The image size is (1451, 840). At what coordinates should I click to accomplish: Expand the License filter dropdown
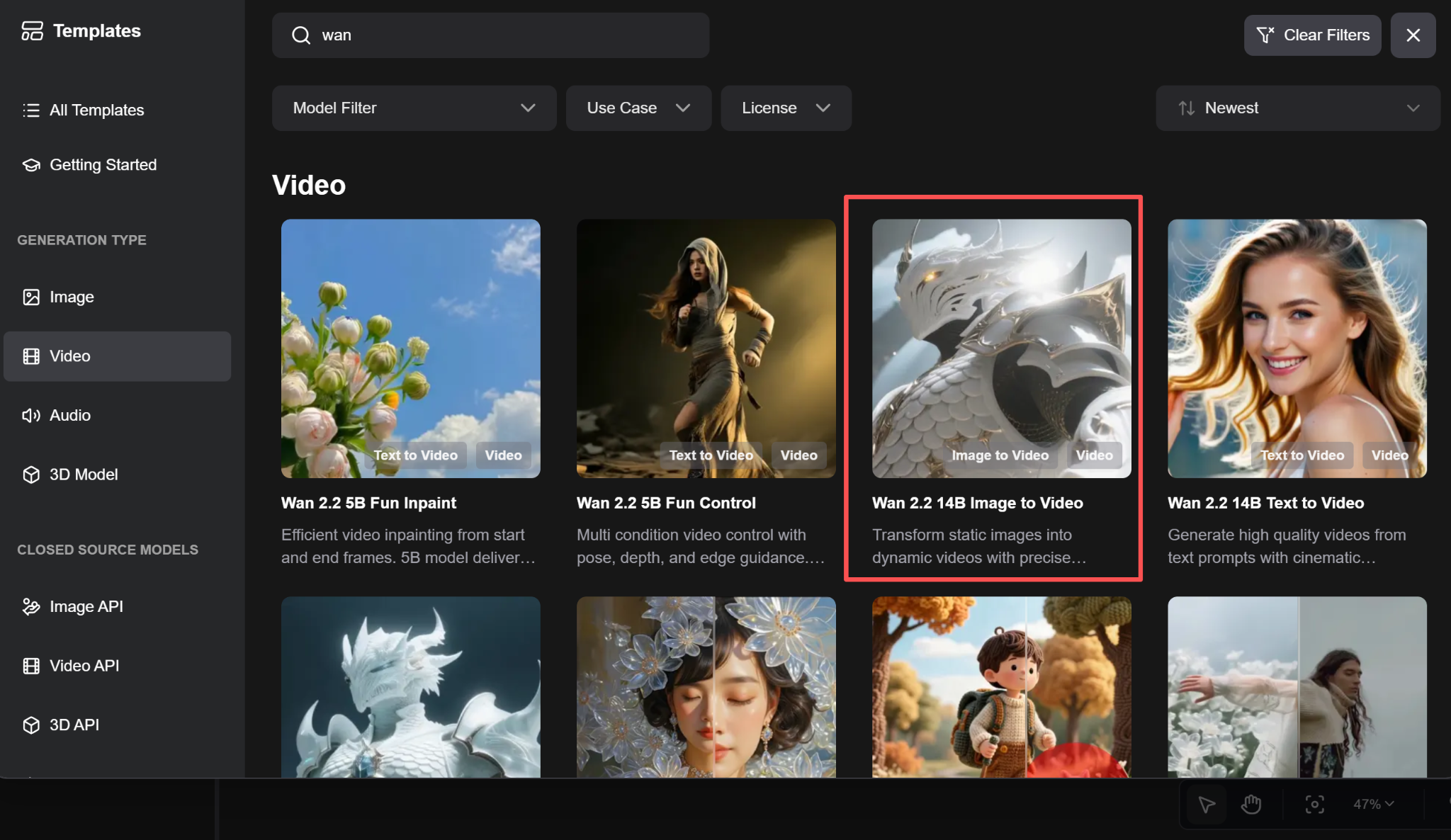click(785, 108)
